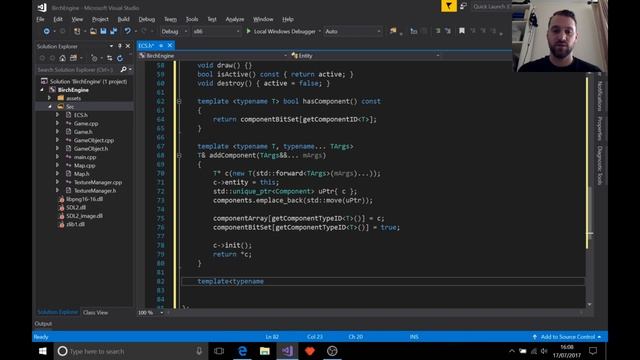The height and width of the screenshot is (360, 640).
Task: Open the Output panel tab
Action: pos(43,324)
